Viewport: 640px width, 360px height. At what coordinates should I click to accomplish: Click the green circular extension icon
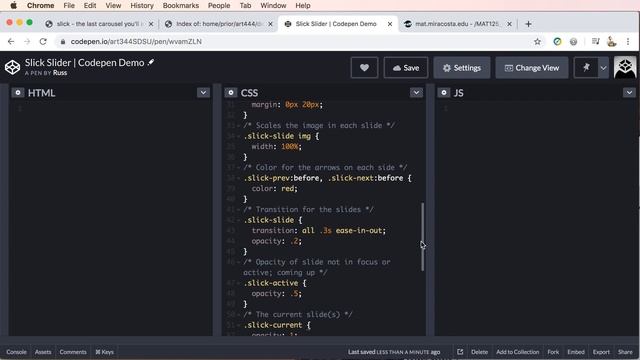[557, 42]
